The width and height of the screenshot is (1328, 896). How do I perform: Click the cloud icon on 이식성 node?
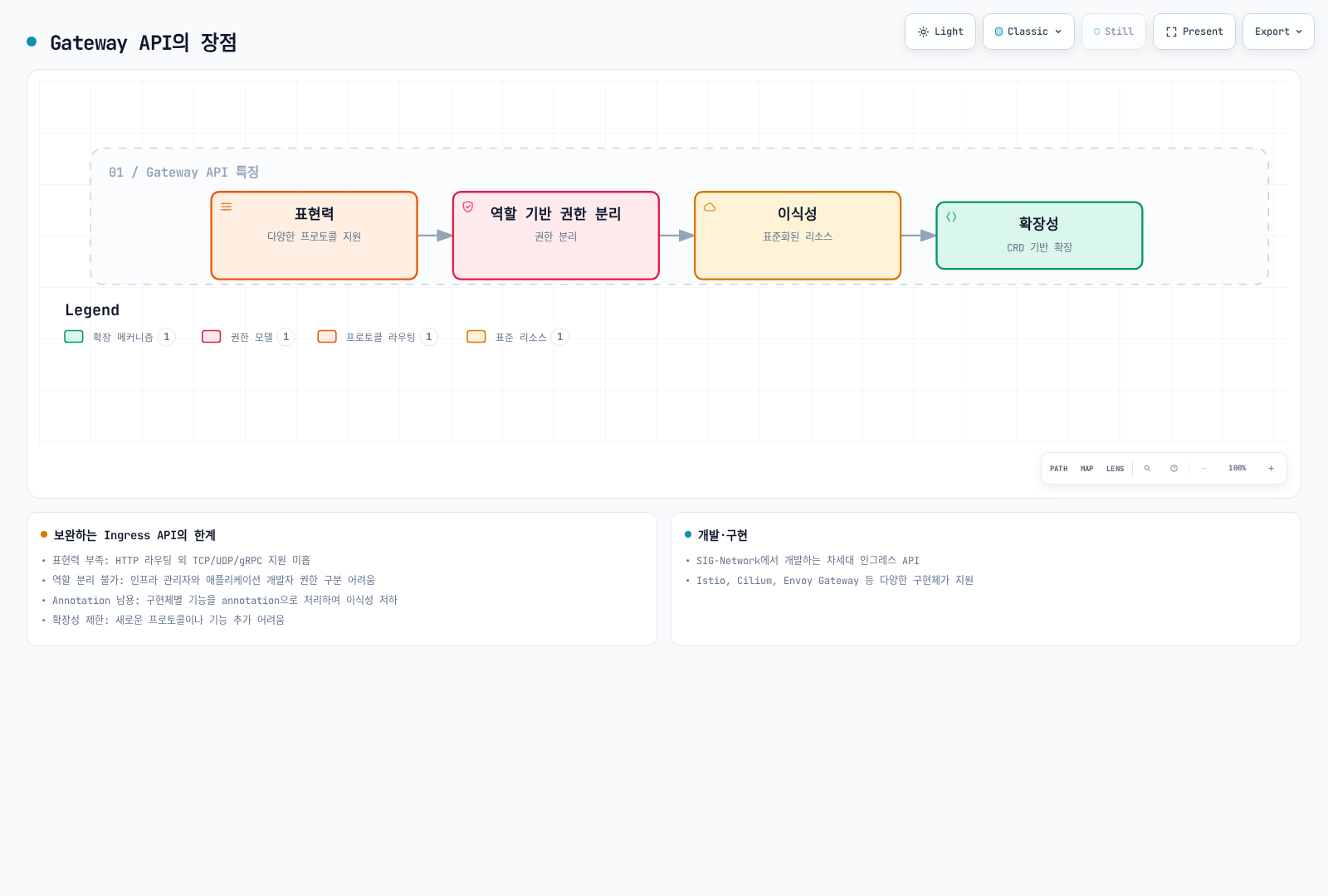coord(710,207)
